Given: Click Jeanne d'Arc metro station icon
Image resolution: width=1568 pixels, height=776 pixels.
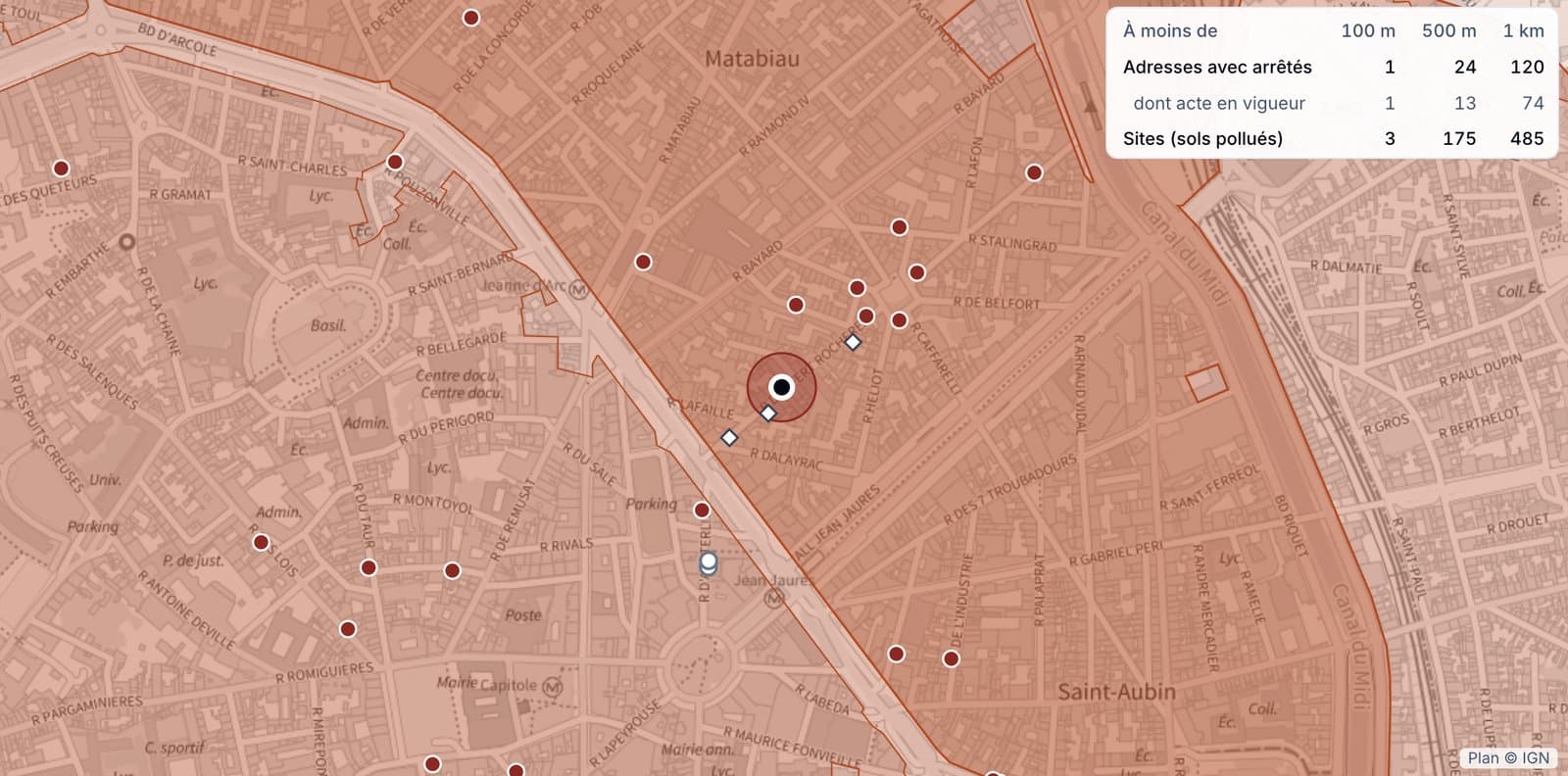Looking at the screenshot, I should (x=578, y=289).
